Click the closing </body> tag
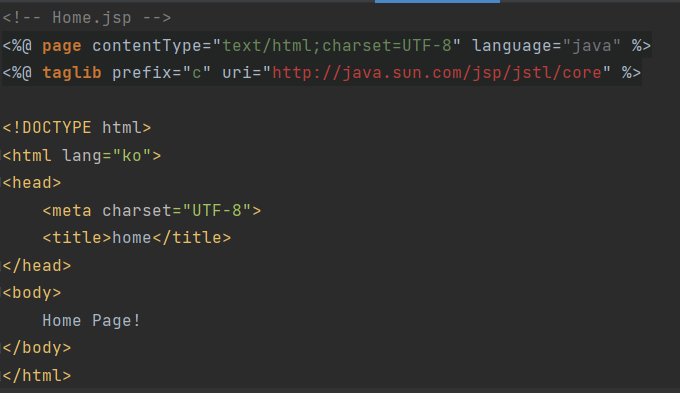This screenshot has height=393, width=680. (37, 348)
